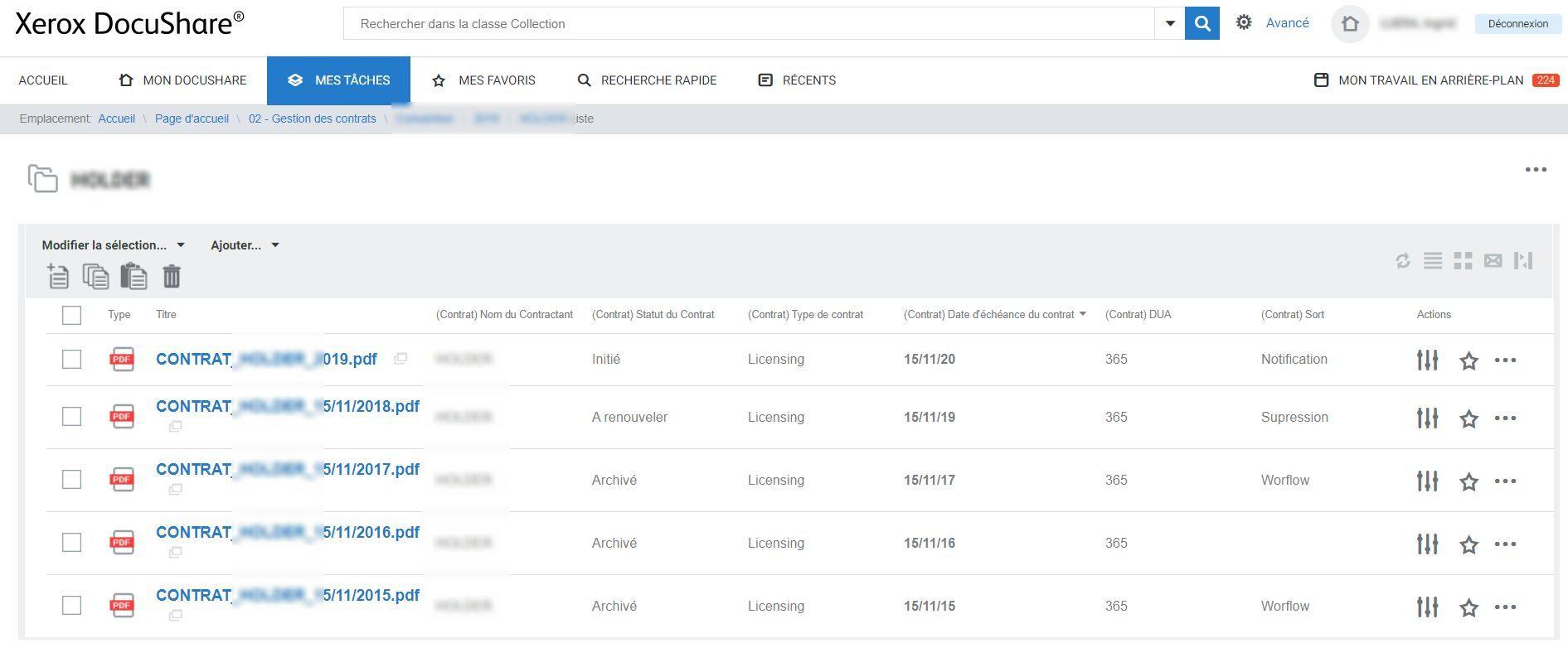The width and height of the screenshot is (1568, 648).
Task: Follow the Page d'accueil breadcrumb link
Action: click(x=192, y=118)
